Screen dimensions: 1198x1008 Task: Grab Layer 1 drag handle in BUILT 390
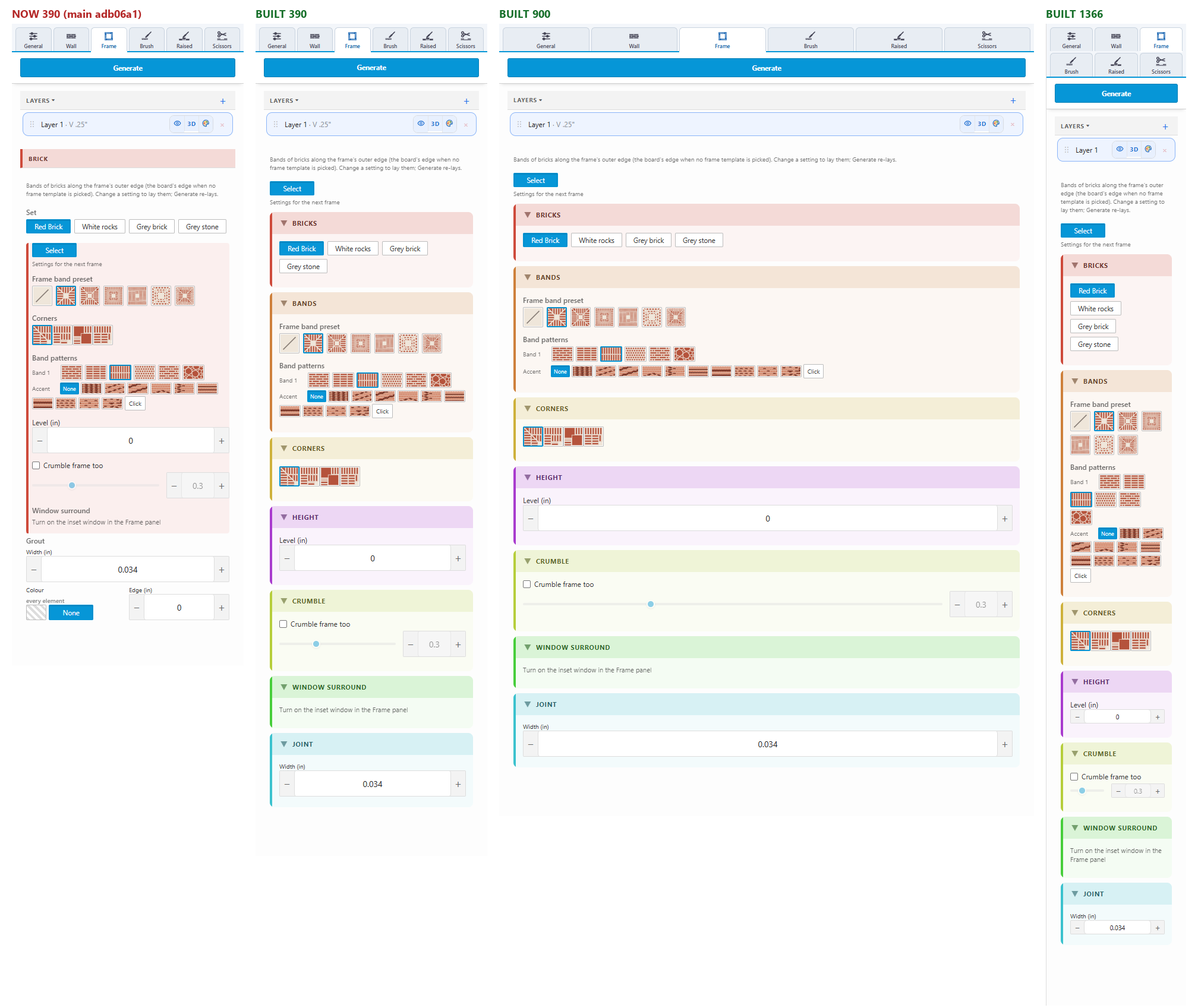pyautogui.click(x=275, y=124)
